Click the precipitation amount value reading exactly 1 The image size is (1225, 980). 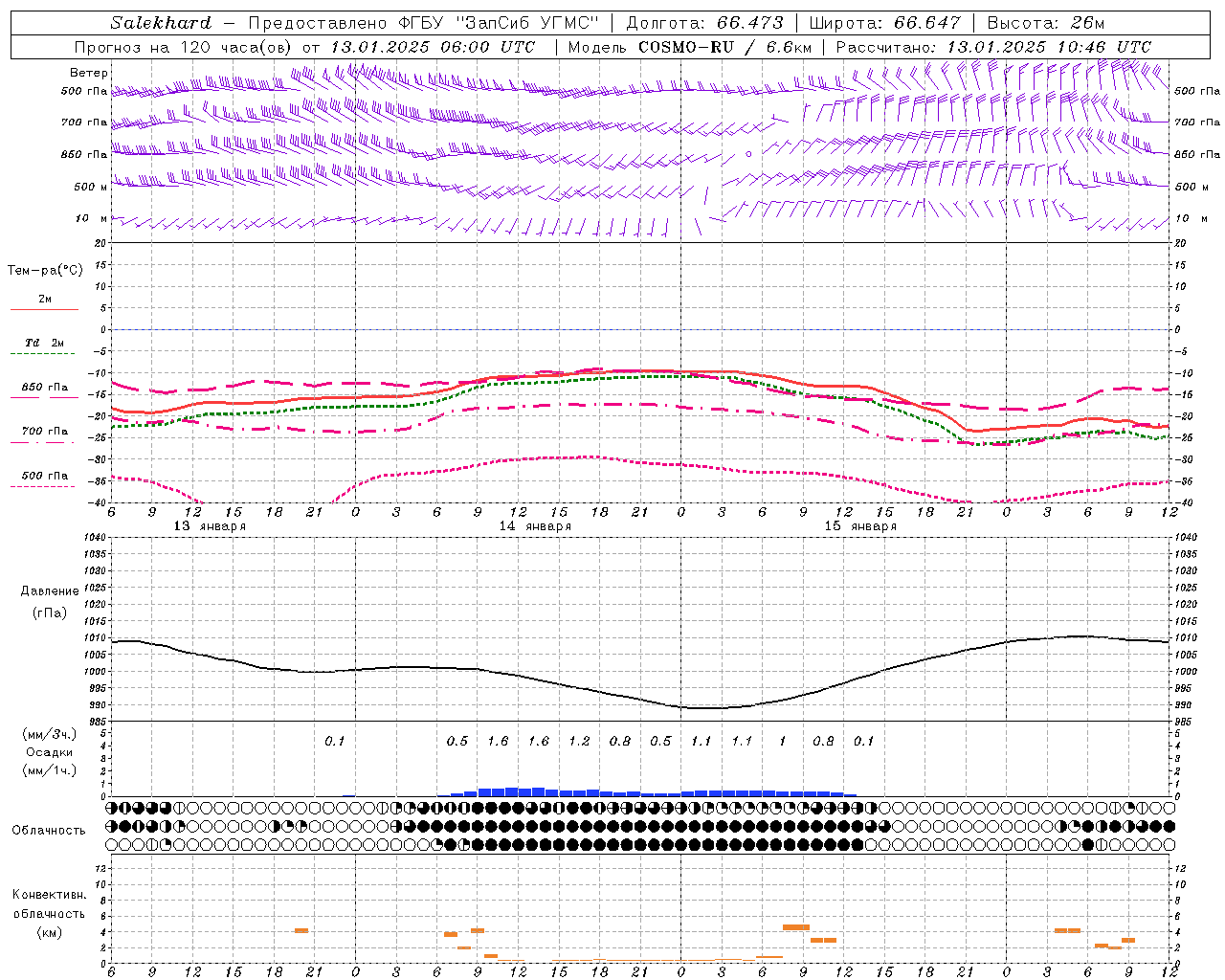tap(783, 742)
